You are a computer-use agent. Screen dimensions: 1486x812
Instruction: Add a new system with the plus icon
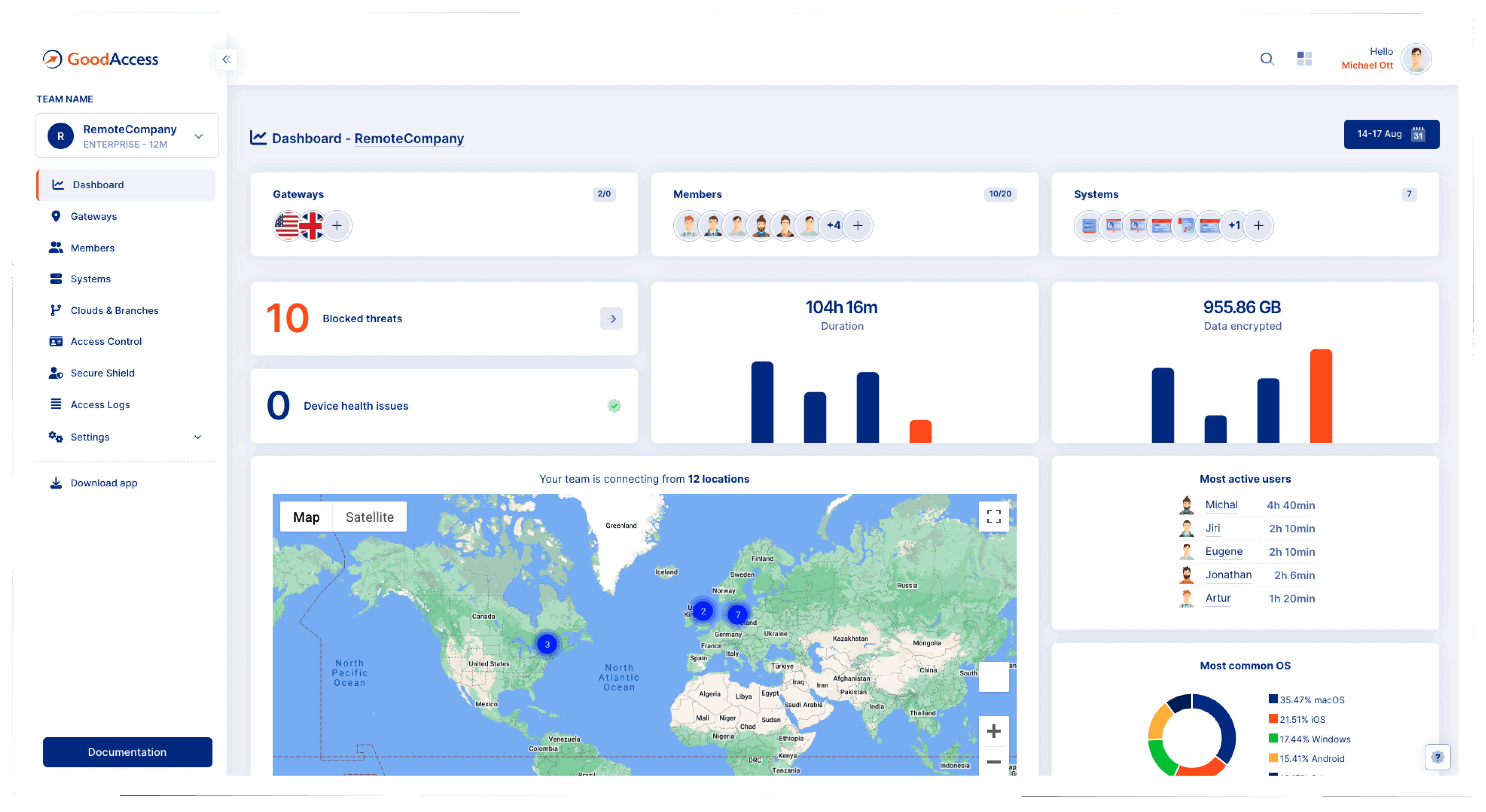[x=1259, y=226]
